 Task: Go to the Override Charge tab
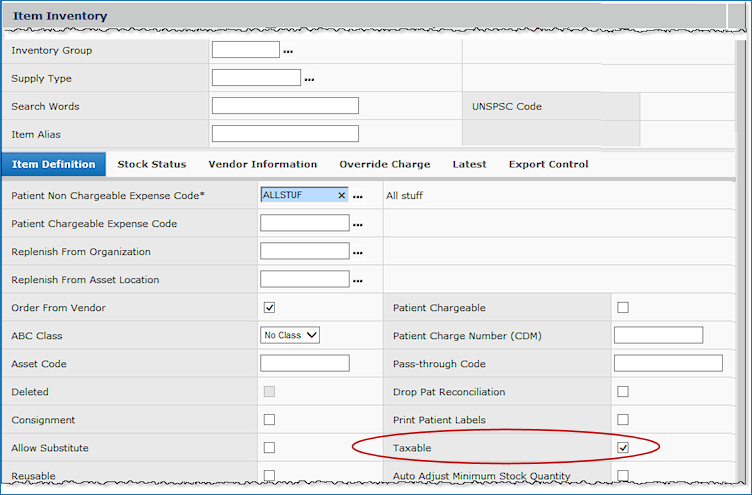point(384,164)
